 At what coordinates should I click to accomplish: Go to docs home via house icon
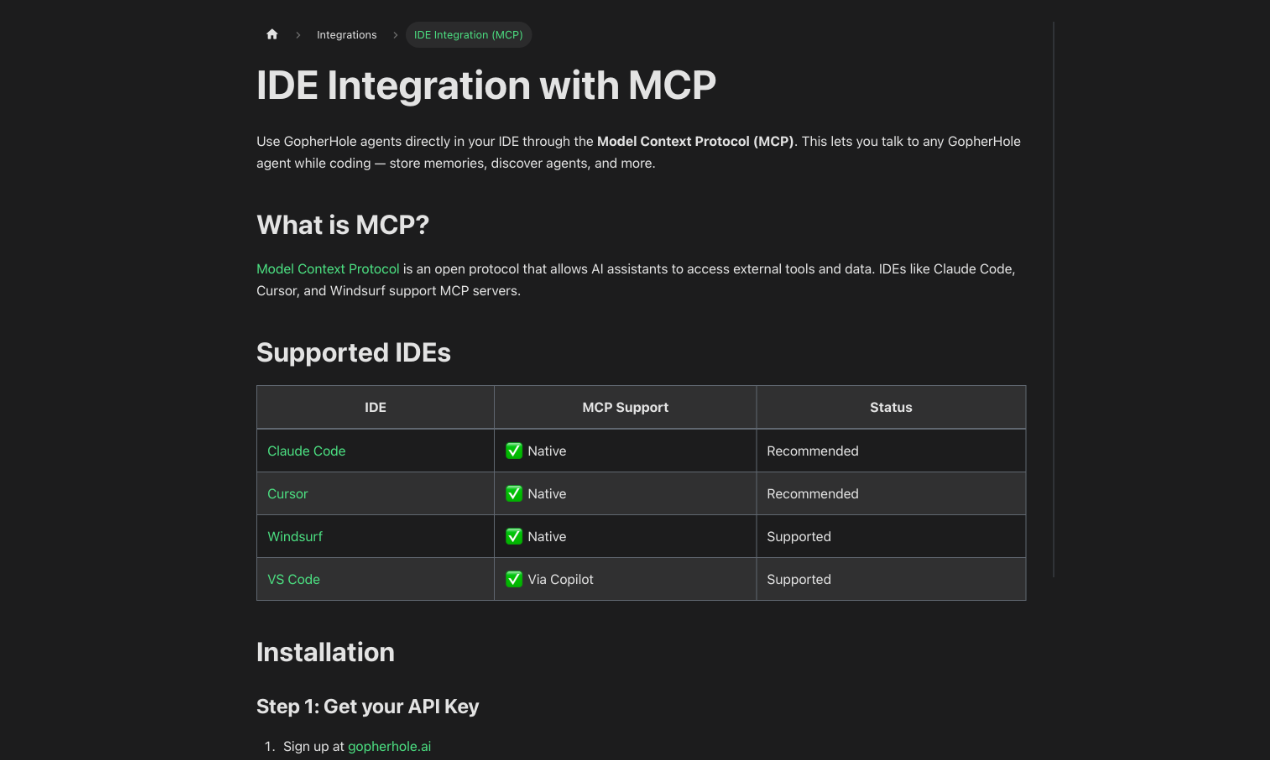[272, 34]
